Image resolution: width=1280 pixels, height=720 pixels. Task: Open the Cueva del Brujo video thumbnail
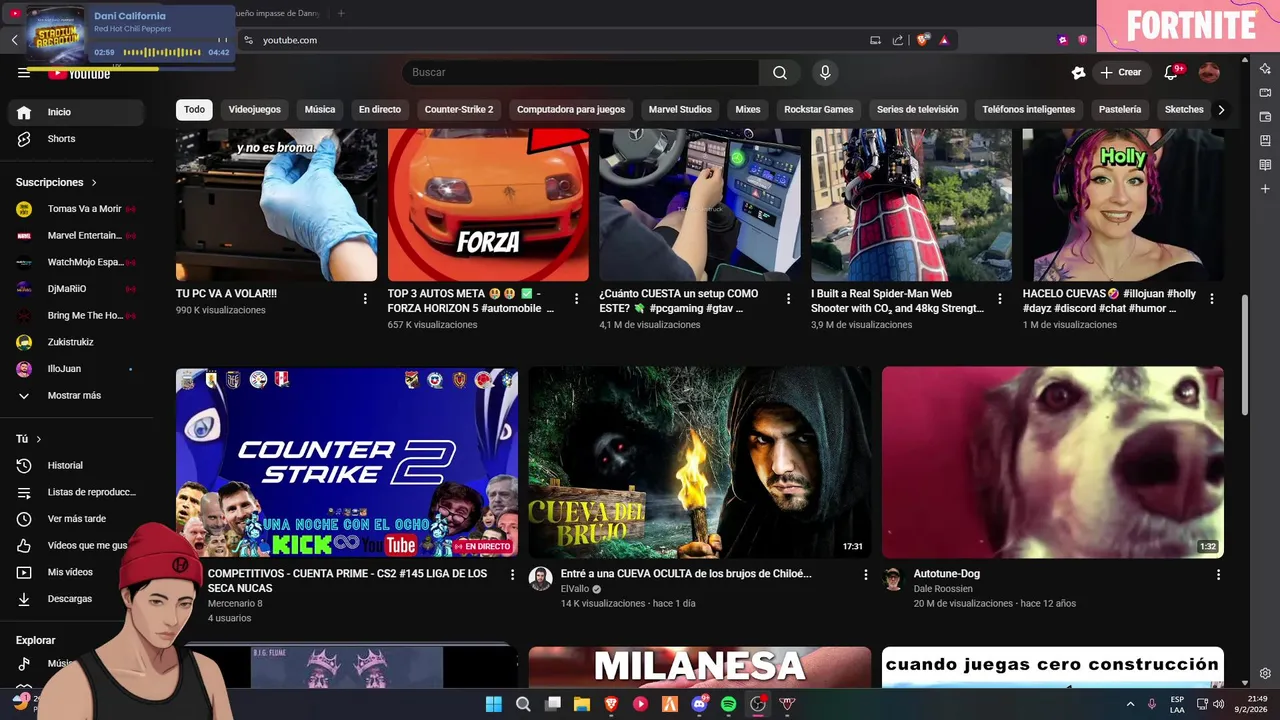coord(700,462)
